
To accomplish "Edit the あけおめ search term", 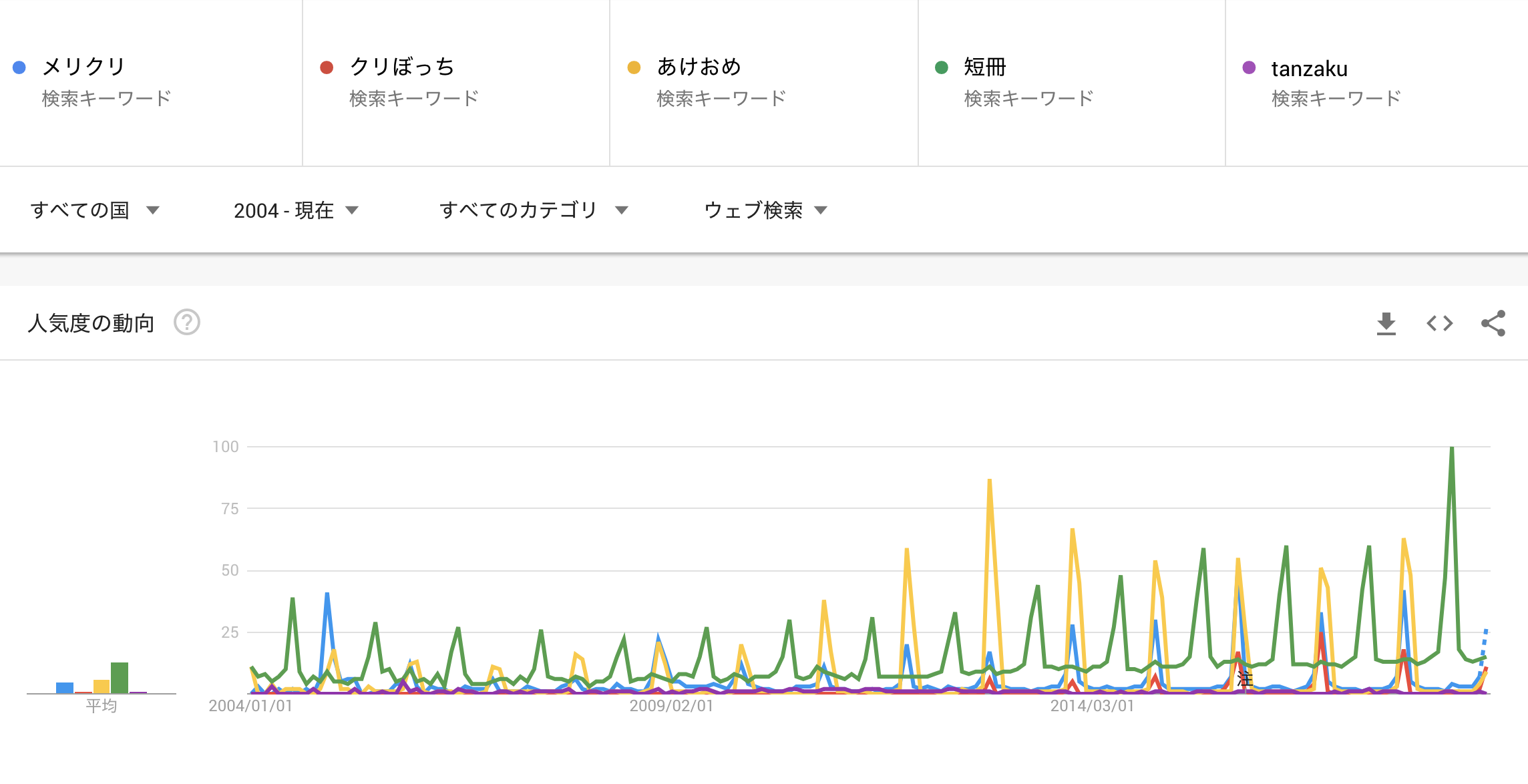I will pos(699,67).
